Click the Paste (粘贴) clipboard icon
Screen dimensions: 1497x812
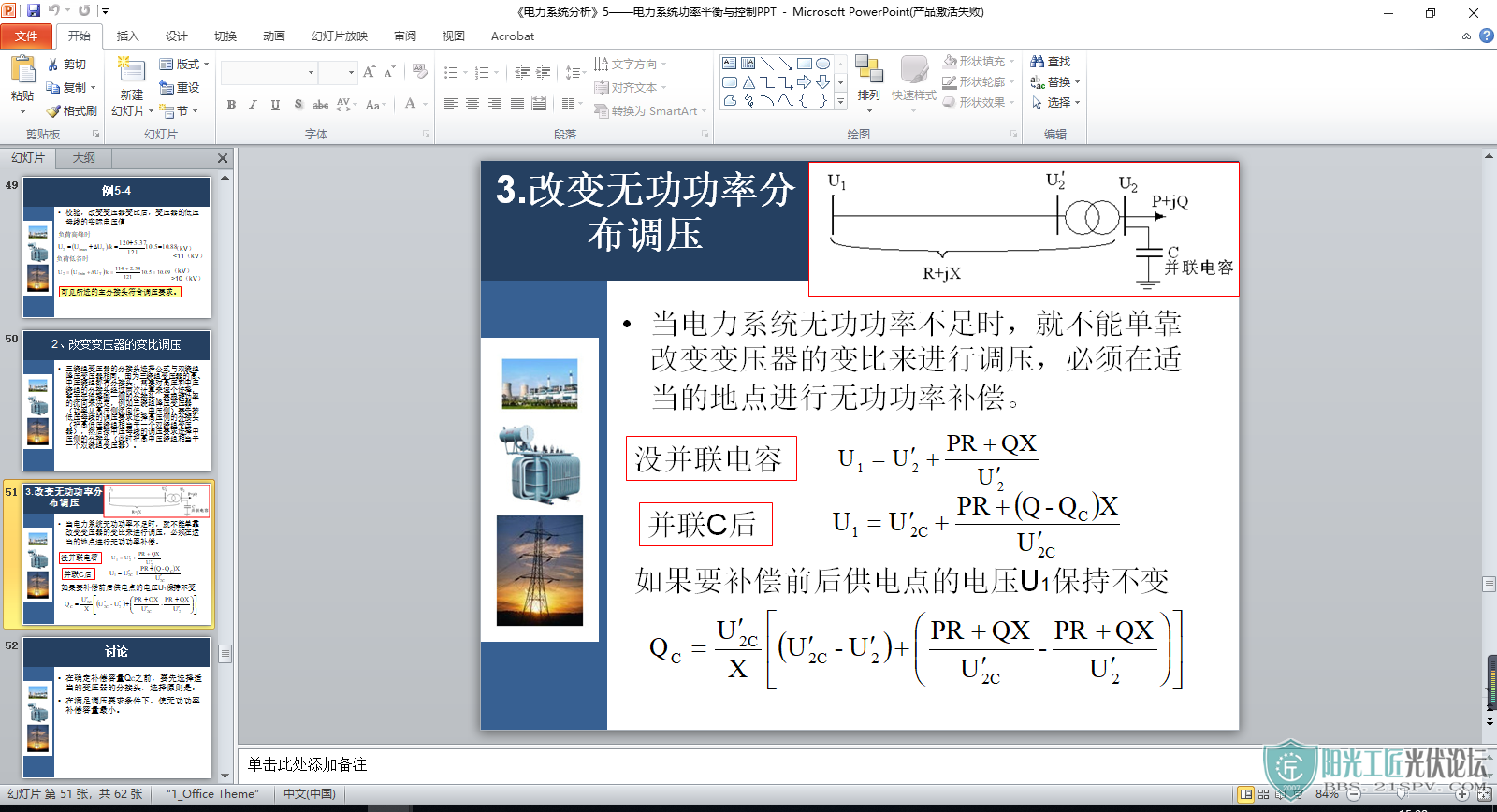[x=22, y=71]
